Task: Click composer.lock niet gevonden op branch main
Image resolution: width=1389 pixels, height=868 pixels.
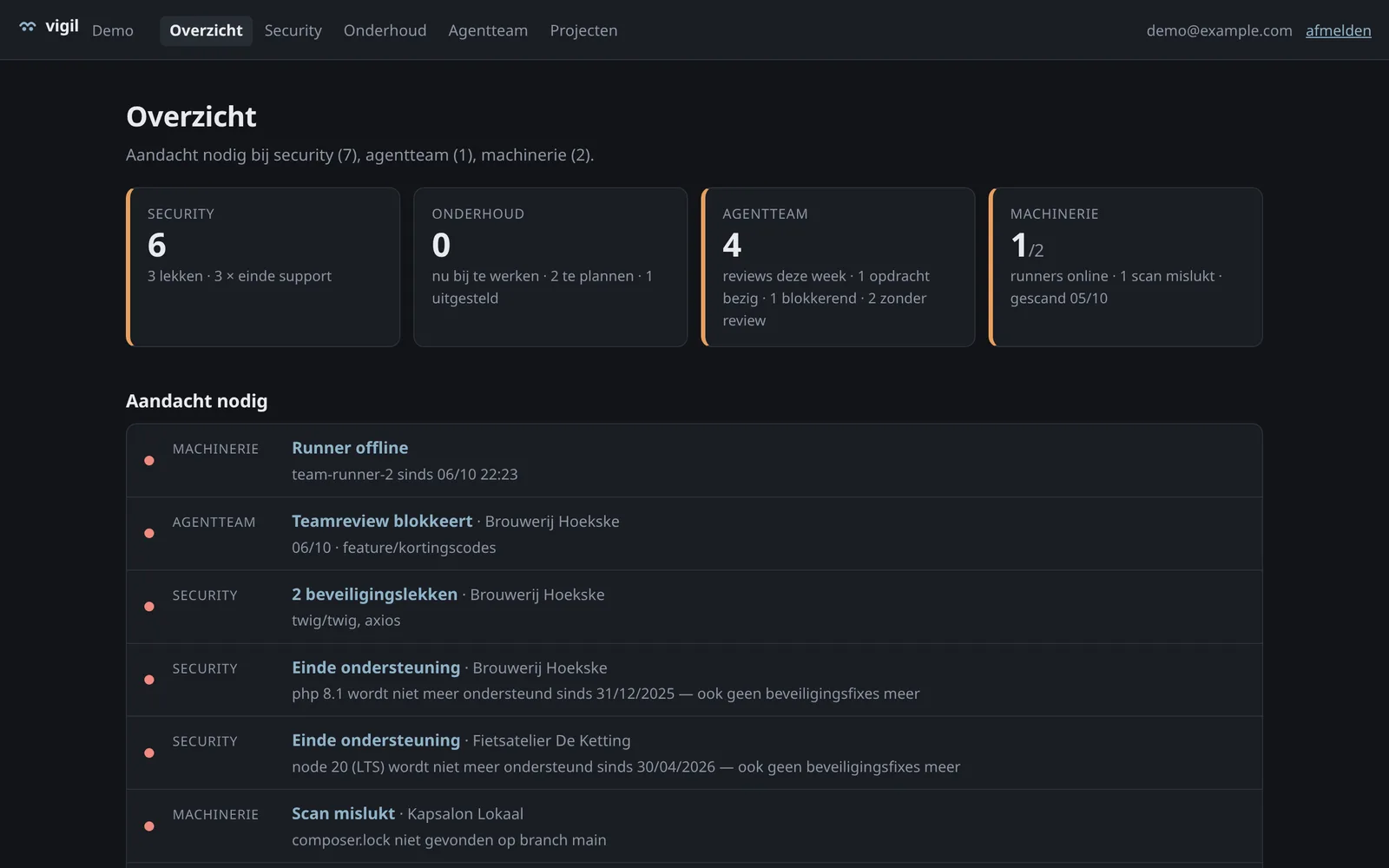Action: pos(449,840)
